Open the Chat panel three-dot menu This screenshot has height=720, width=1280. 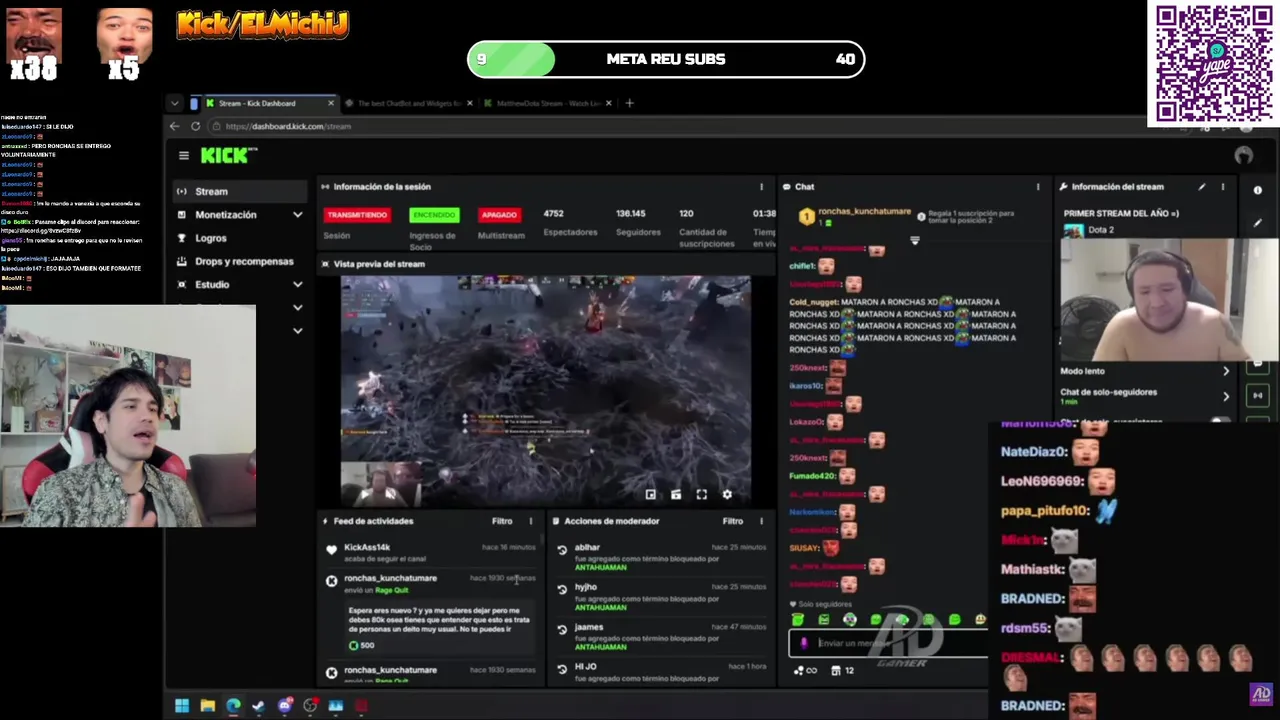tap(1037, 187)
